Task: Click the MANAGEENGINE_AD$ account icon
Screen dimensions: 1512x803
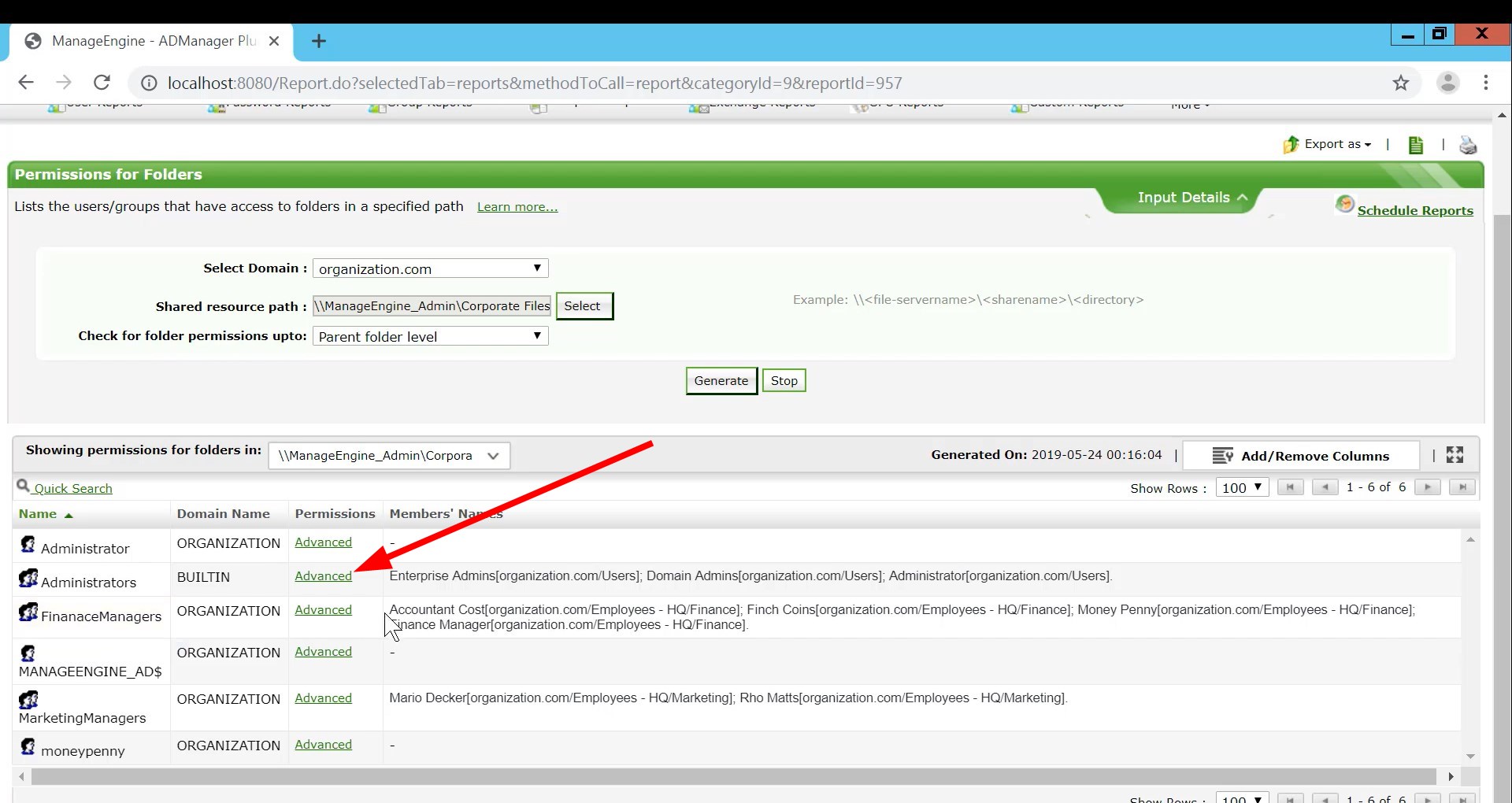Action: (x=28, y=653)
